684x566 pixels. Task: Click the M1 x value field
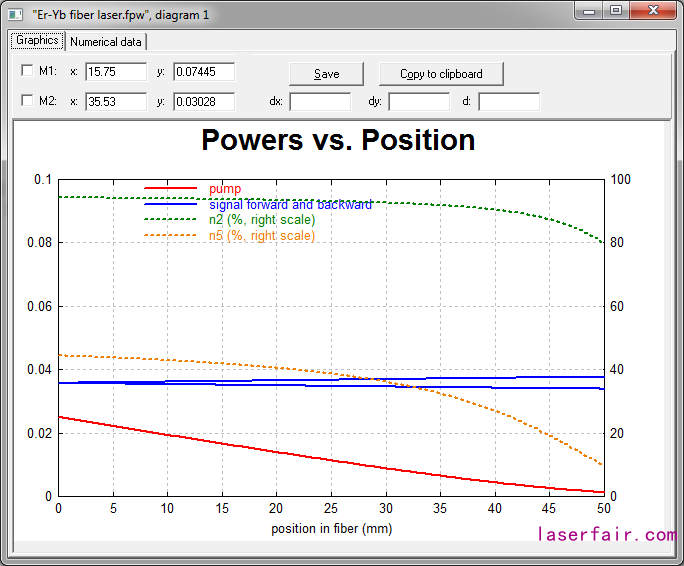116,72
